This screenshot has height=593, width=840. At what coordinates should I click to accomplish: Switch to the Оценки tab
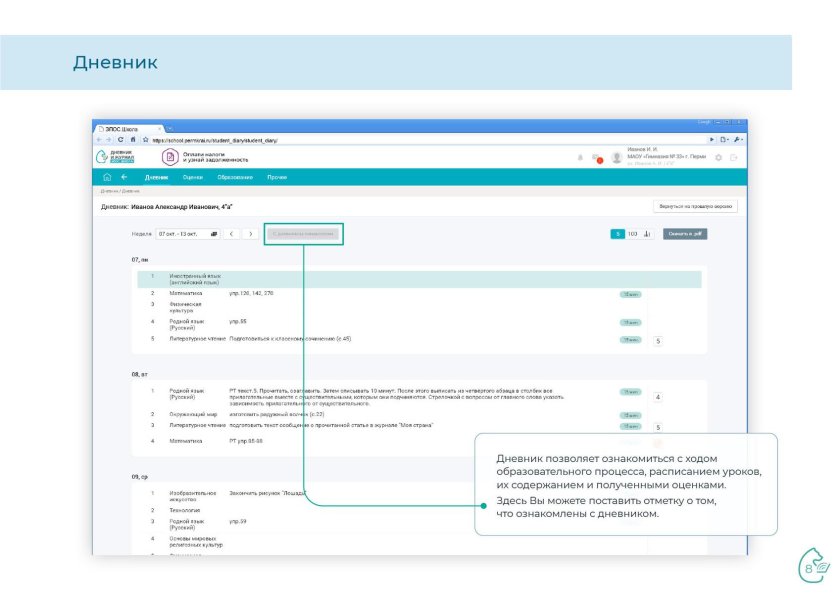tap(192, 177)
